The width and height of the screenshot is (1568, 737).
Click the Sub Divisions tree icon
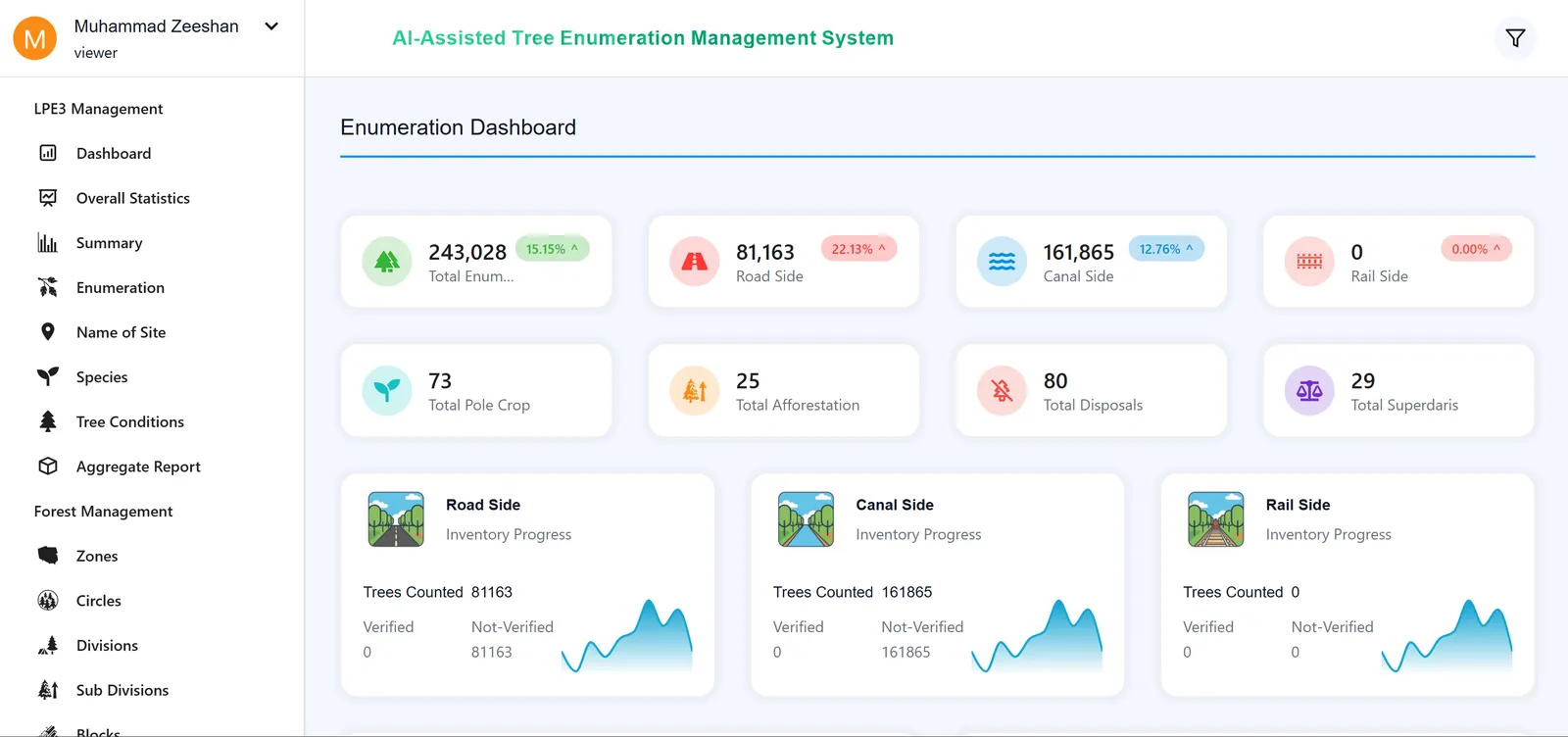pyautogui.click(x=47, y=690)
